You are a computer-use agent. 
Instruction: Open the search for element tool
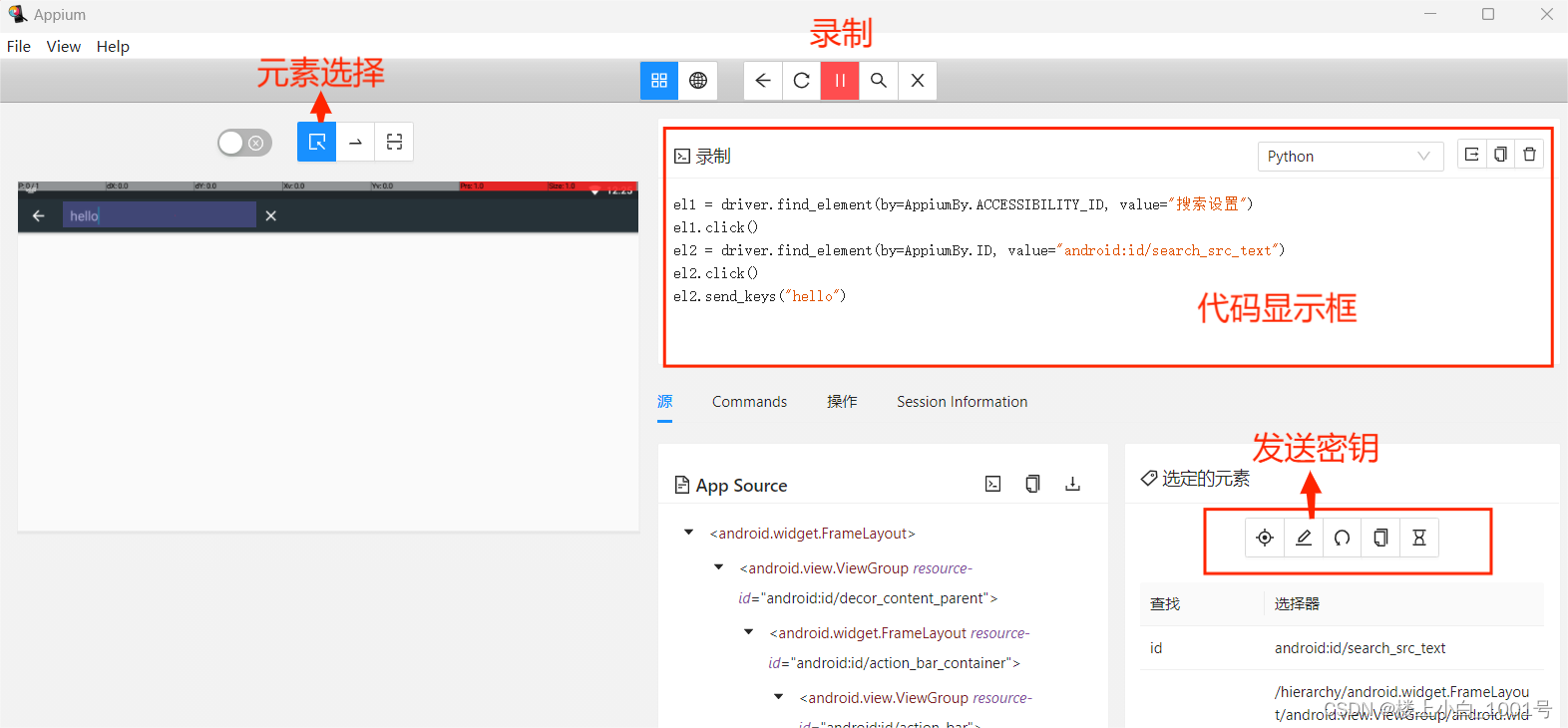(879, 81)
